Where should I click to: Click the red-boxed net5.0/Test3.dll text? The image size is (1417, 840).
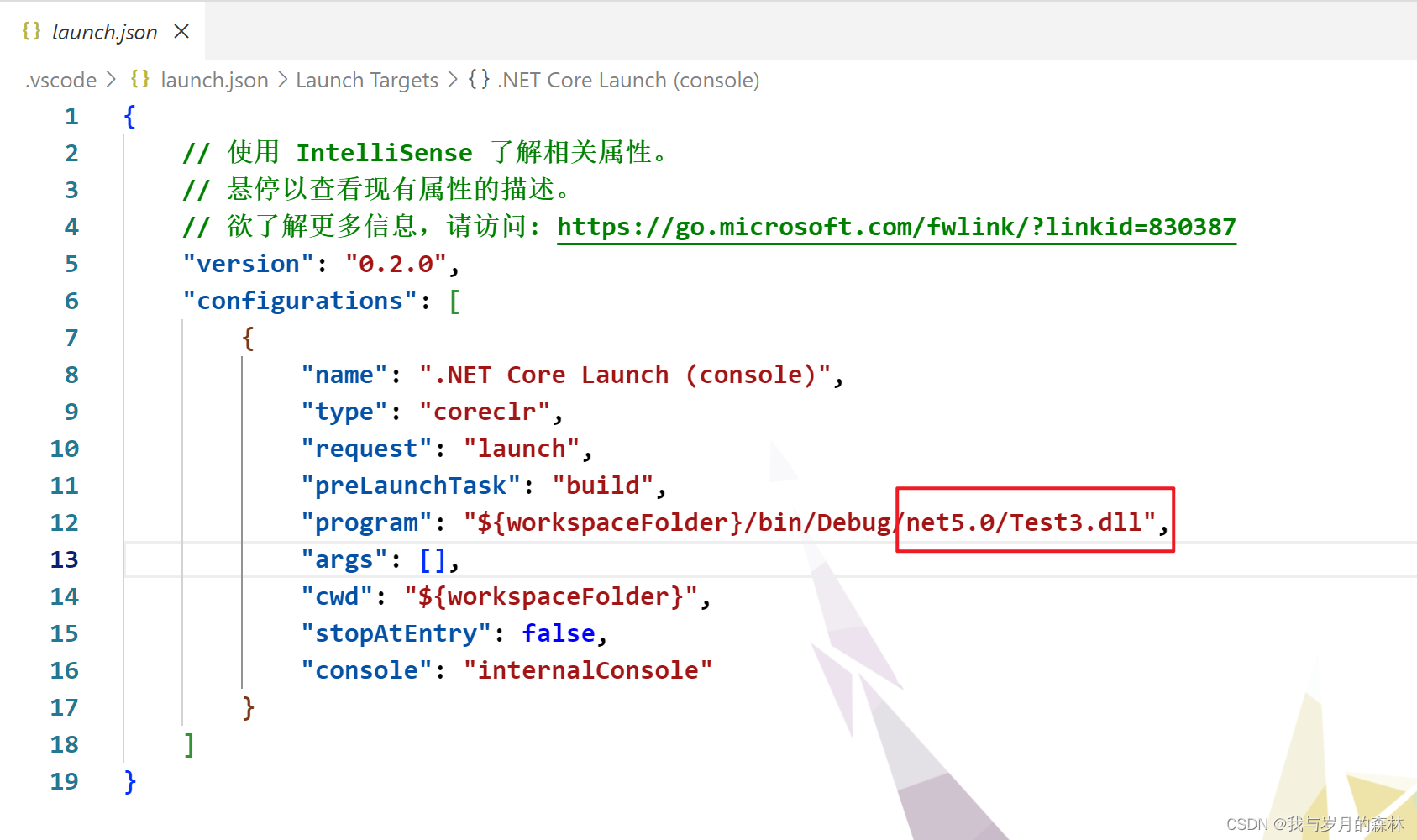[1026, 522]
